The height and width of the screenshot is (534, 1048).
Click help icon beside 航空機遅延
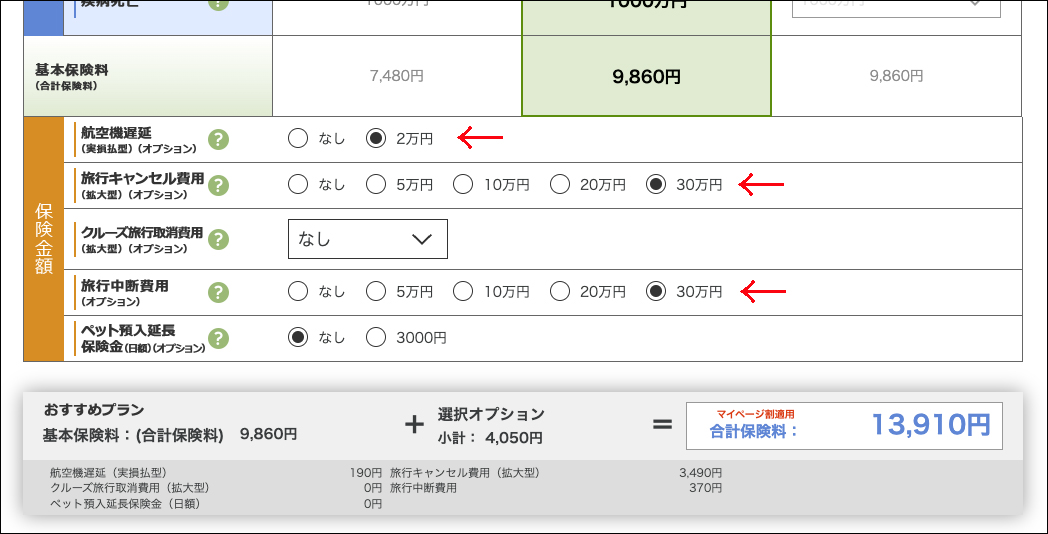point(218,139)
